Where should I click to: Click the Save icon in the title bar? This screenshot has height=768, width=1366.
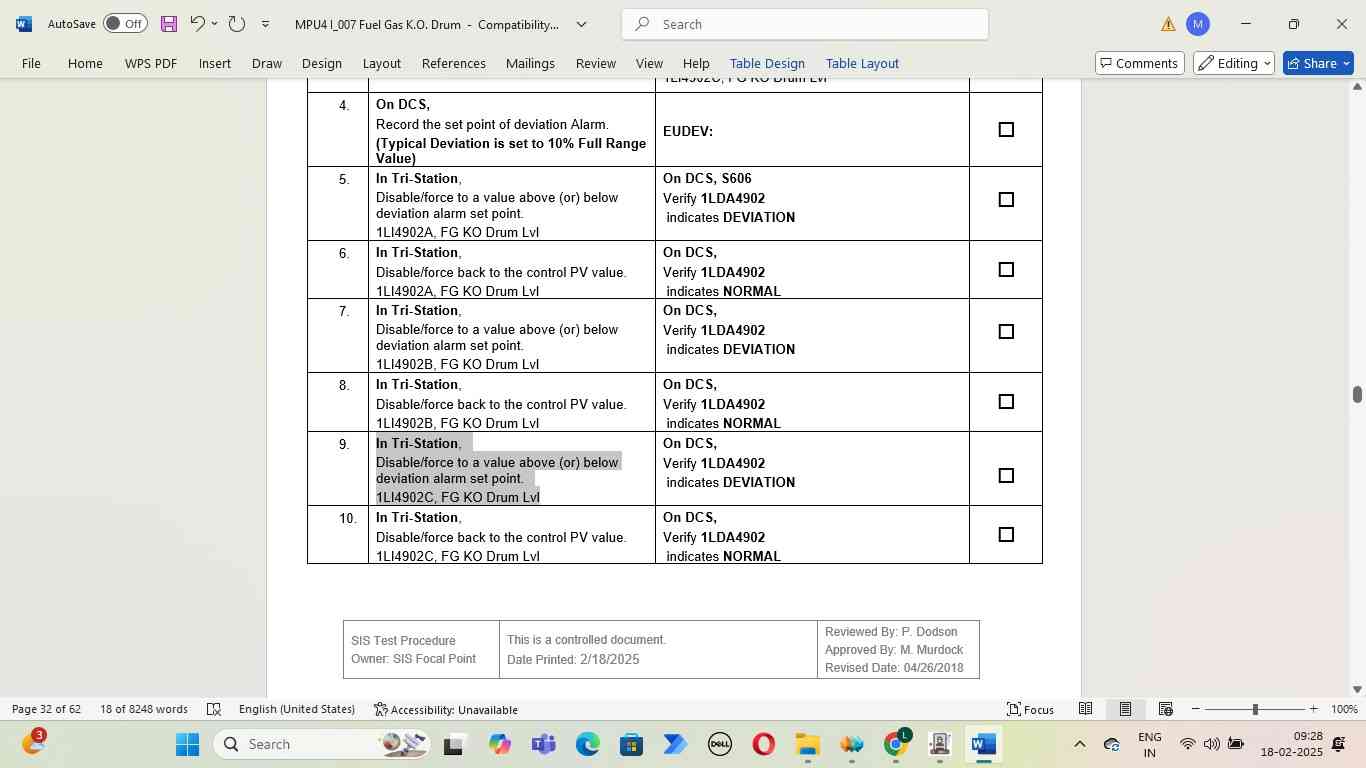[x=168, y=24]
